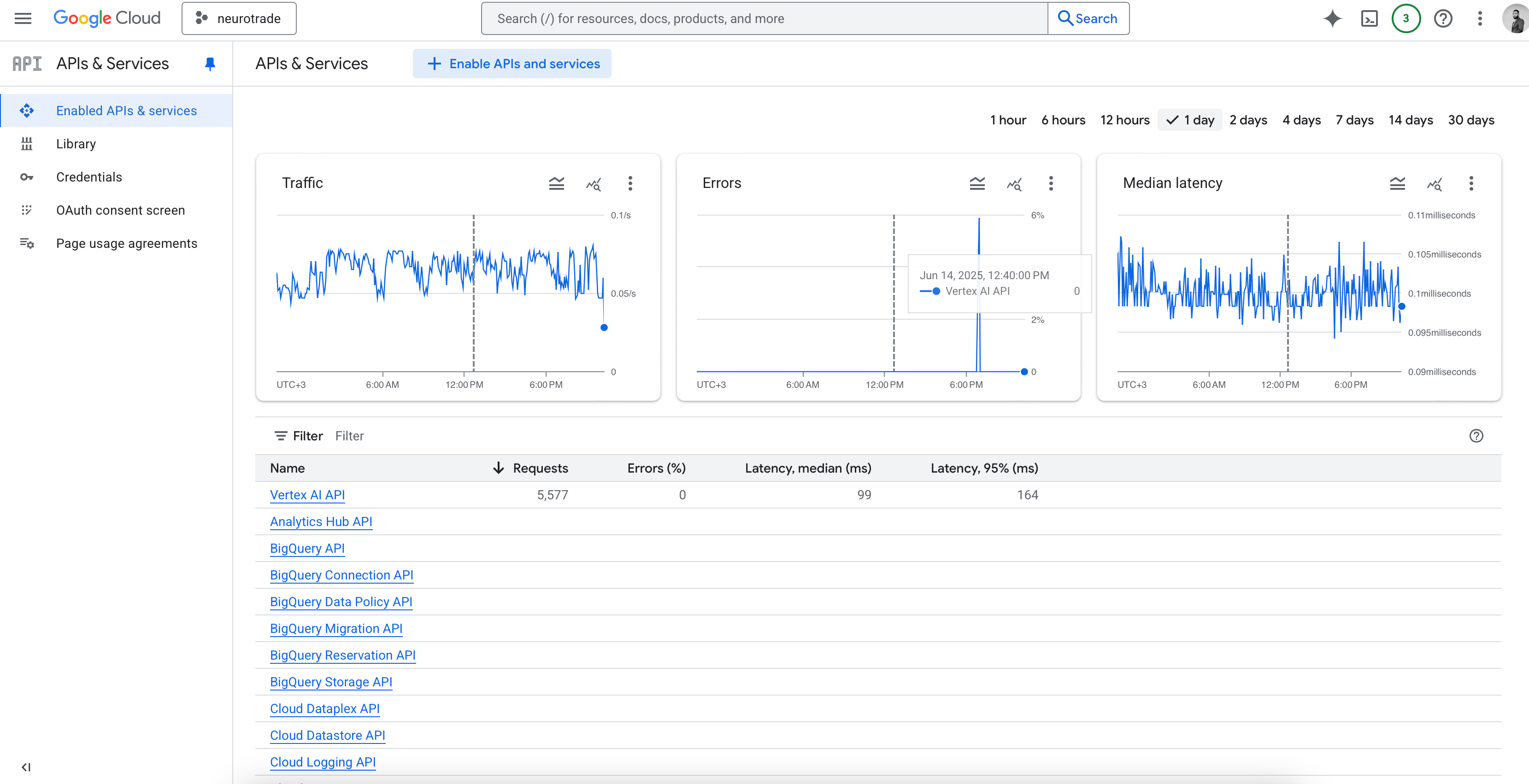1529x784 pixels.
Task: Click Enable APIs and services button
Action: [x=512, y=64]
